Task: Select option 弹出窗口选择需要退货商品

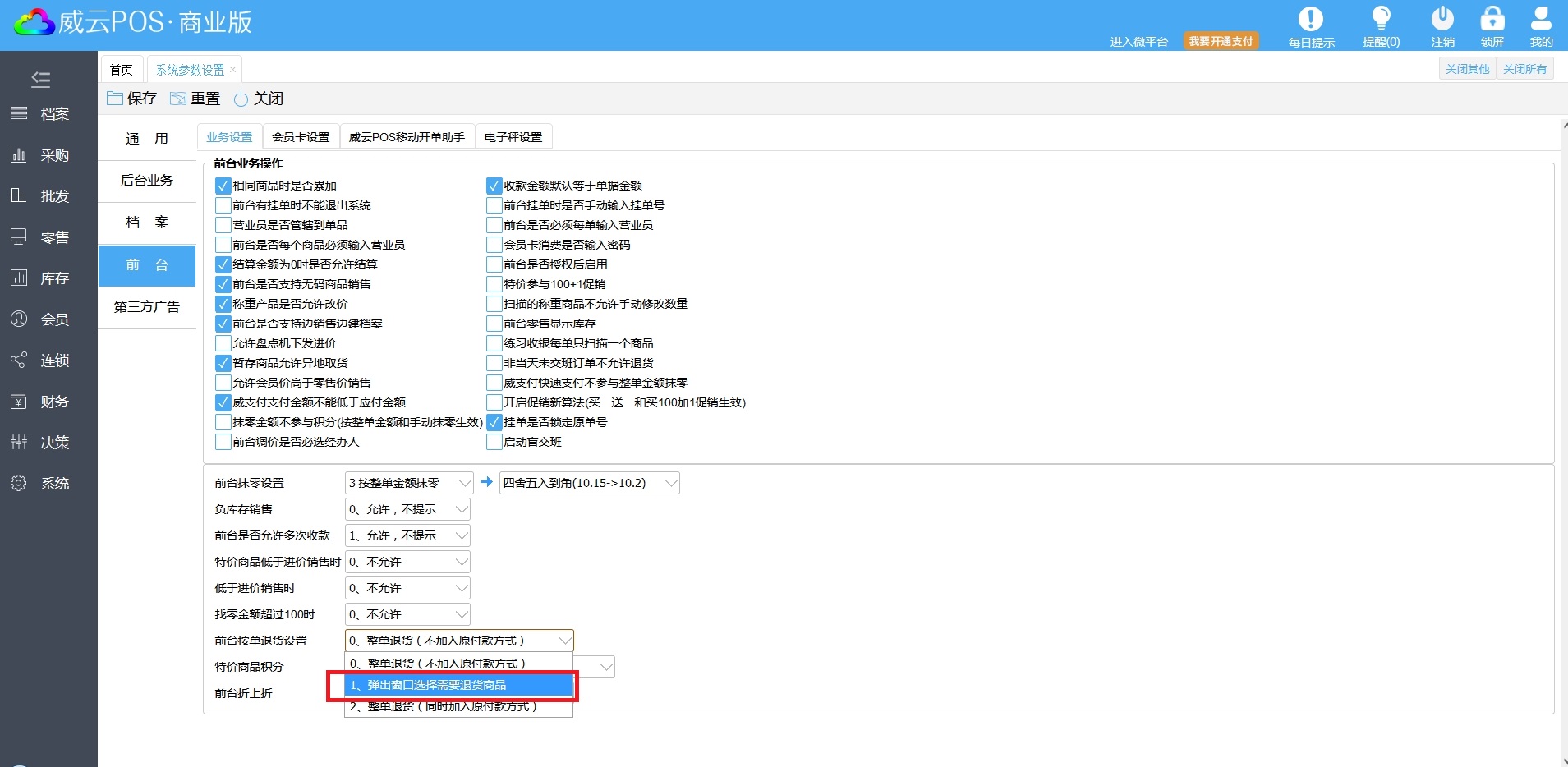Action: (458, 685)
